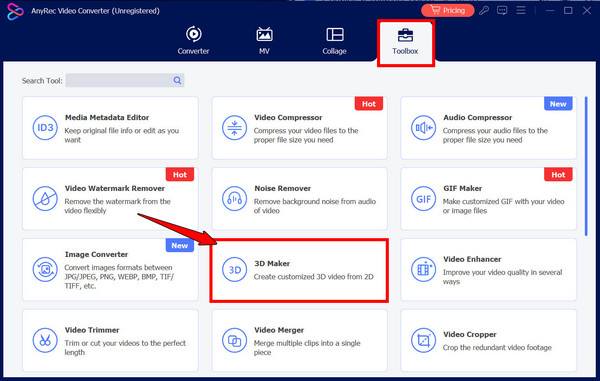The image size is (600, 381).
Task: Click the Video Merger icon
Action: click(234, 340)
